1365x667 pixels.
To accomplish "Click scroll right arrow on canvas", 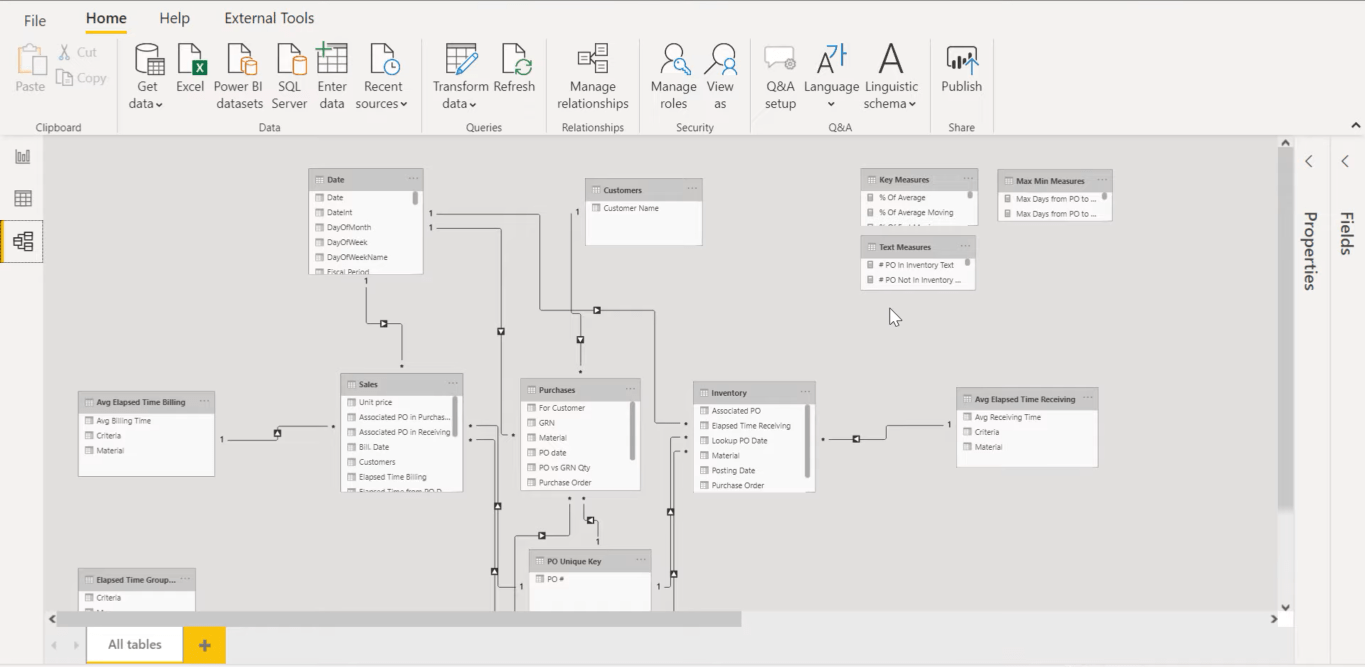I will [x=1274, y=619].
